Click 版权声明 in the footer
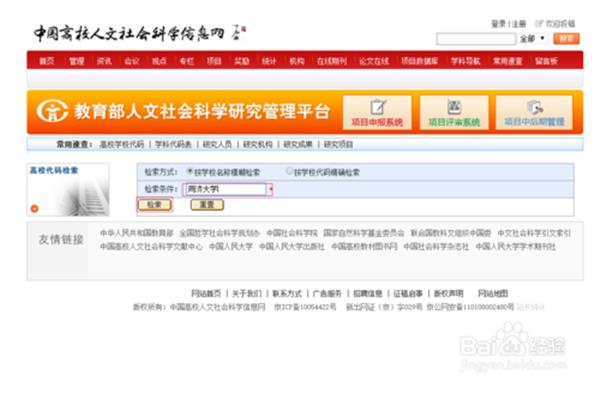 (448, 293)
